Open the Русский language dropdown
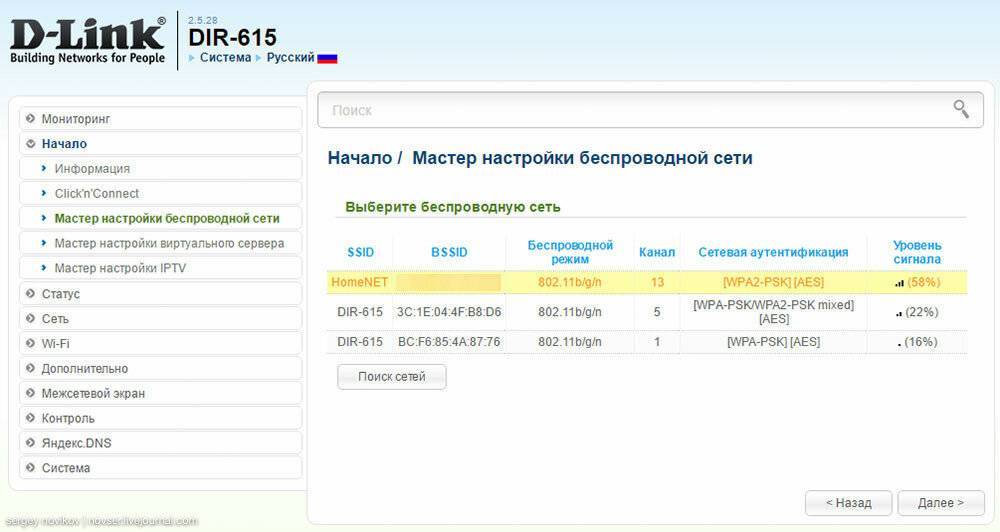 [x=290, y=58]
